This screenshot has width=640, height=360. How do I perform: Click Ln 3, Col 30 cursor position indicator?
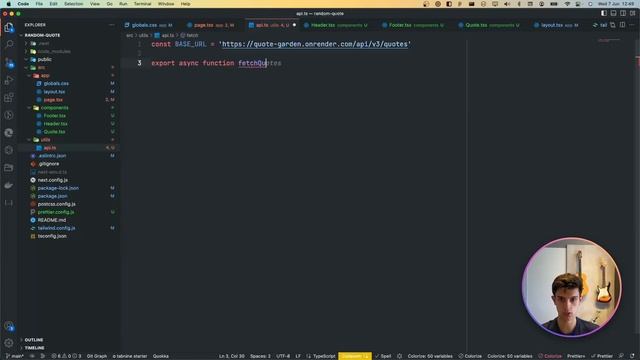point(232,356)
